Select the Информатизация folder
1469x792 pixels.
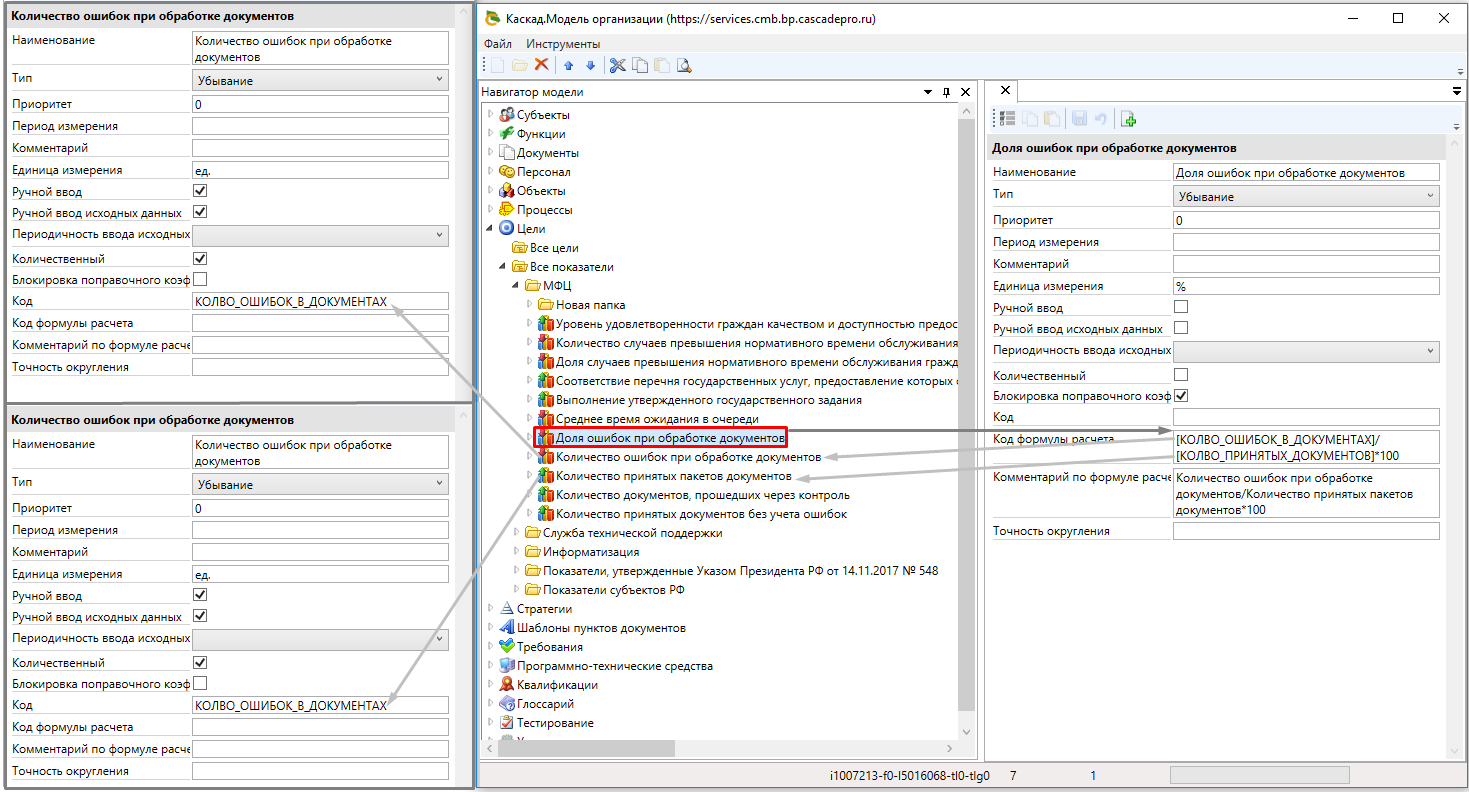point(591,552)
